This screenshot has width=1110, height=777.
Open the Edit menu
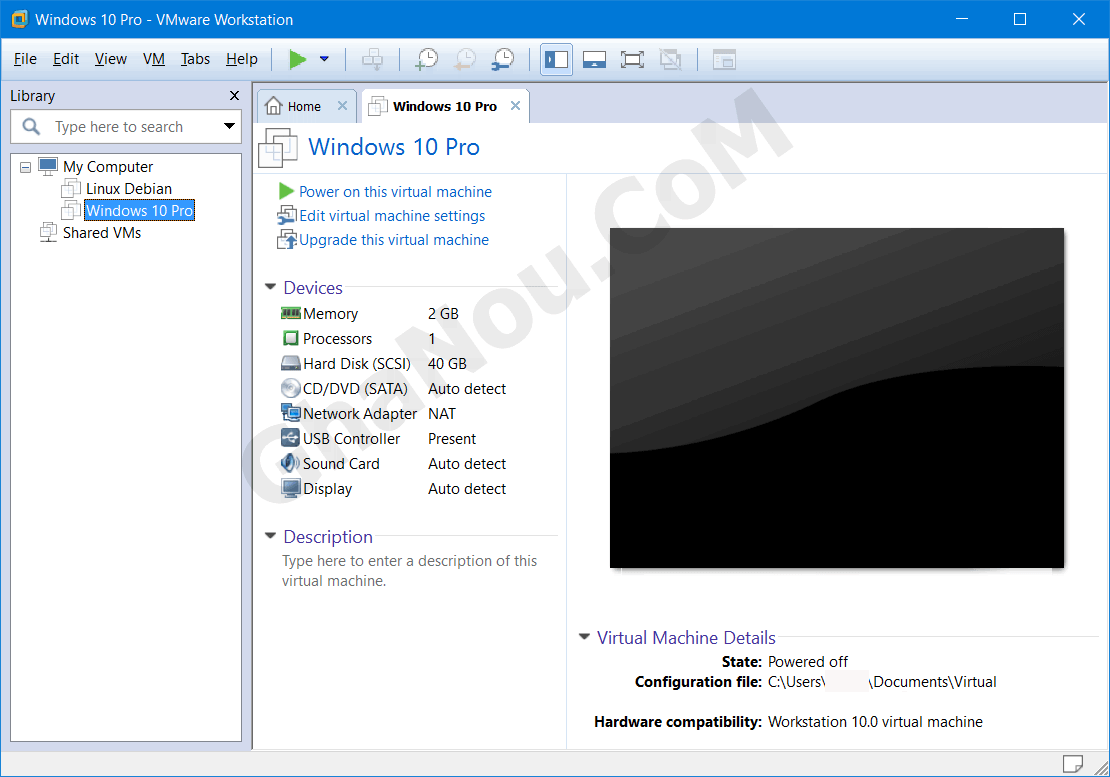[66, 59]
